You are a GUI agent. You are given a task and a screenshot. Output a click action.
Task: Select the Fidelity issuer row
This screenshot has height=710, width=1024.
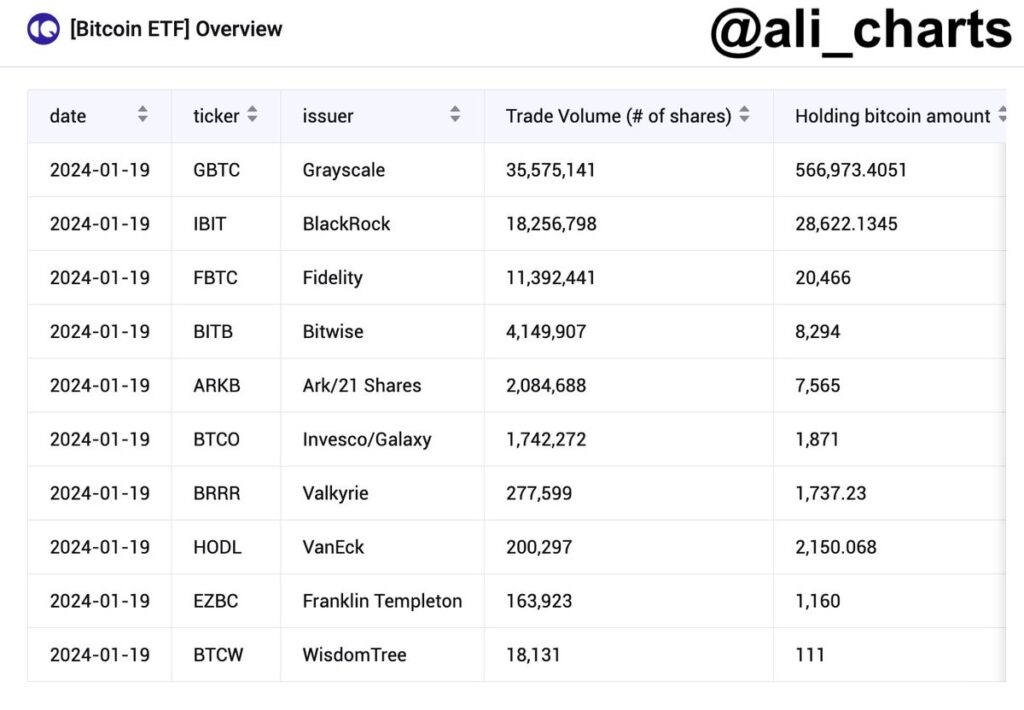(x=333, y=278)
